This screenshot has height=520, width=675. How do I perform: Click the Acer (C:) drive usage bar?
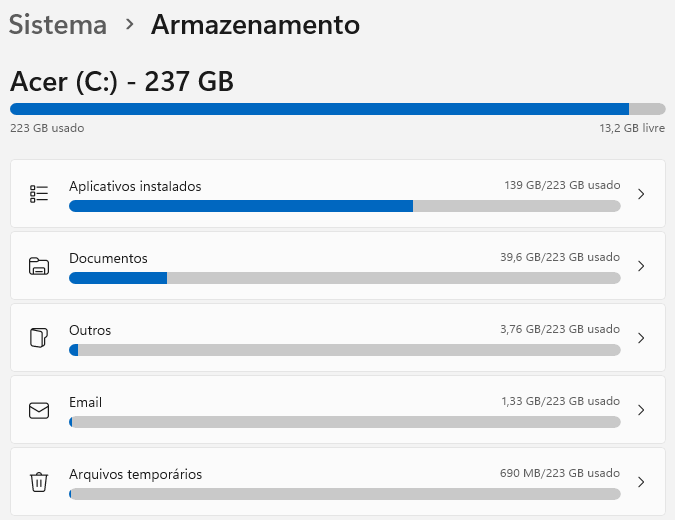[x=337, y=109]
